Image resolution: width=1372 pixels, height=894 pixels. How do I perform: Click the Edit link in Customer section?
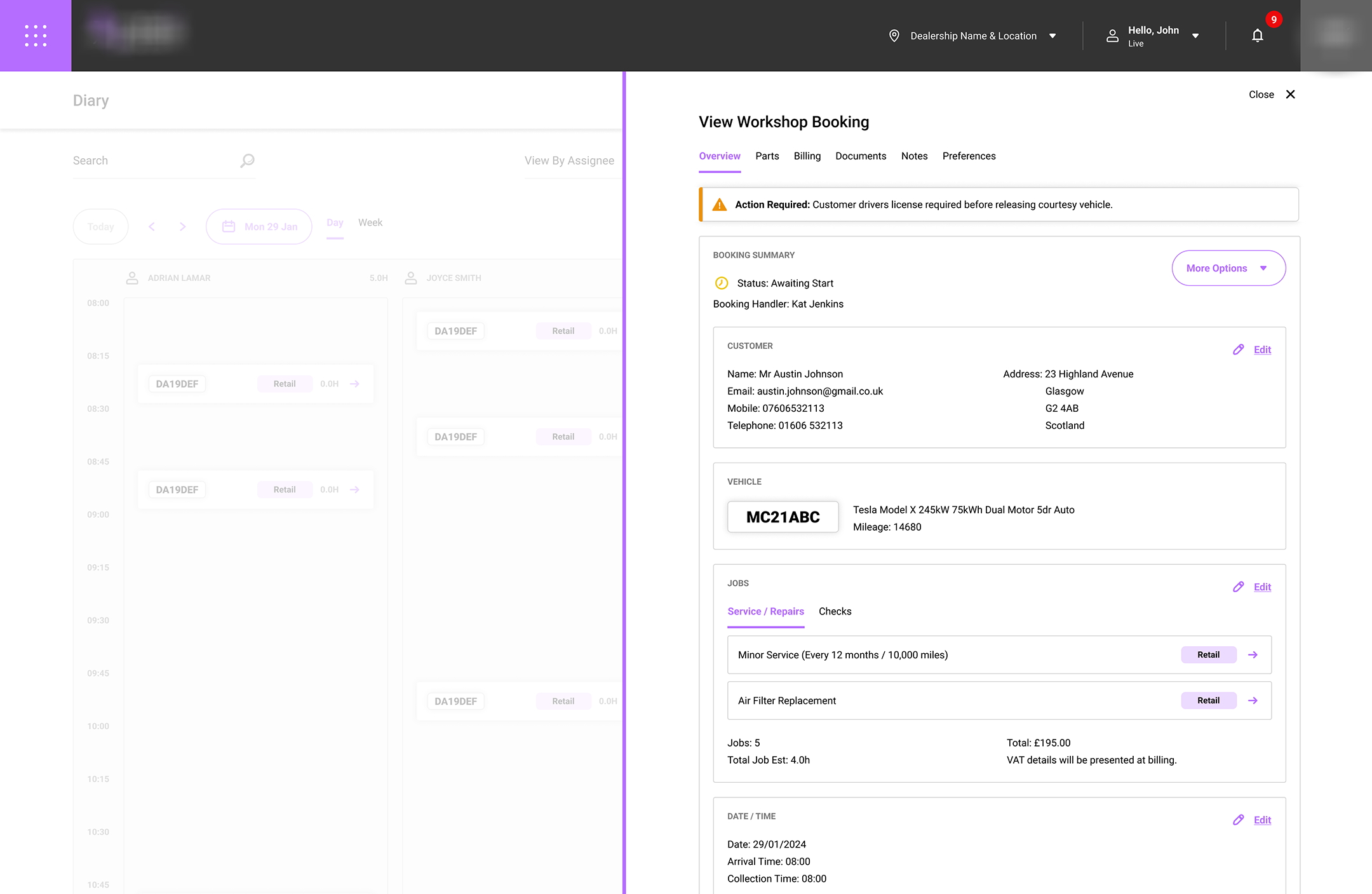click(1262, 349)
